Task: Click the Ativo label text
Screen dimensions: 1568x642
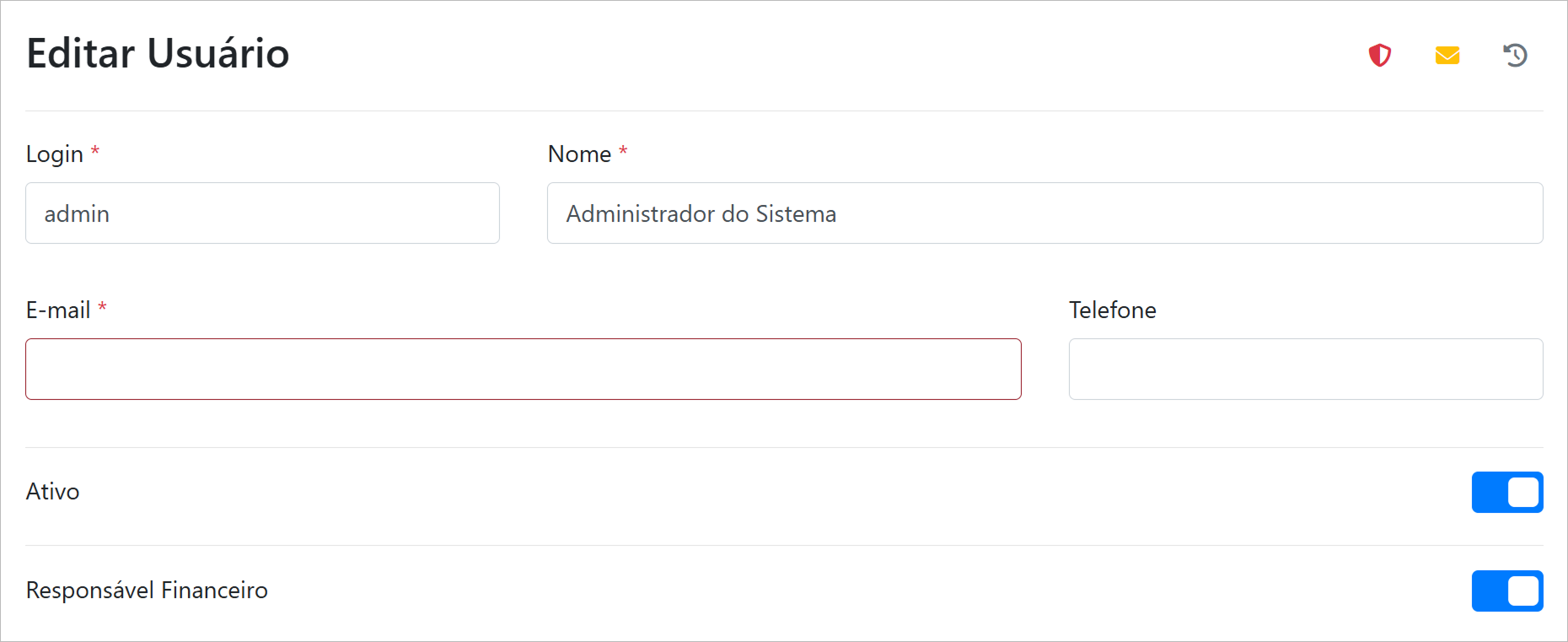Action: coord(52,492)
